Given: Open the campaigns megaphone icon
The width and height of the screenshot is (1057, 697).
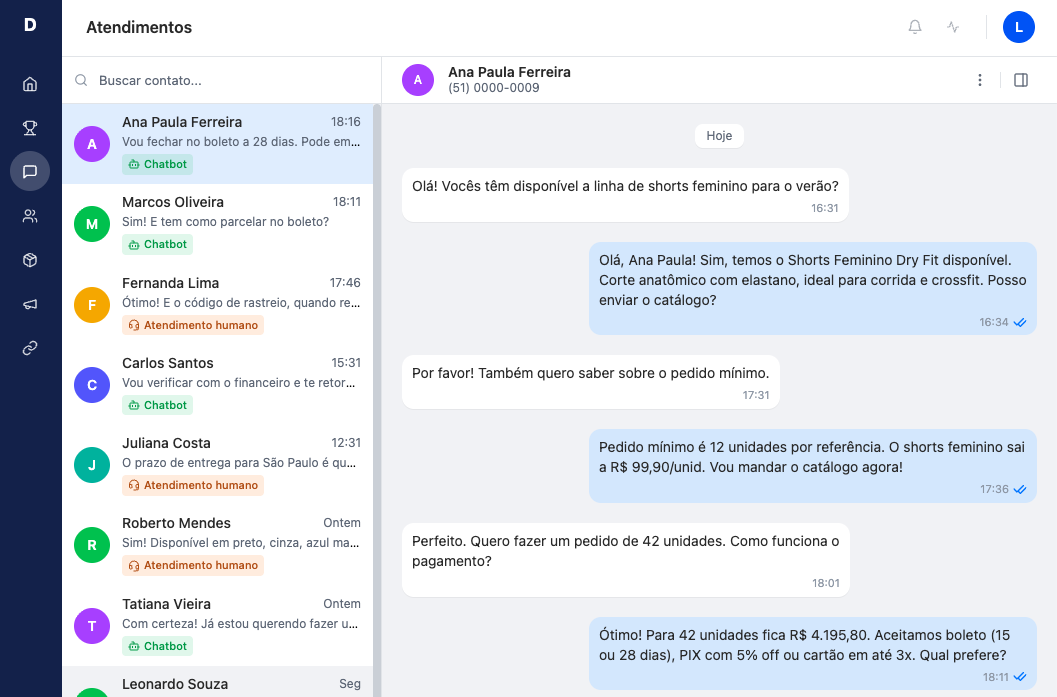Looking at the screenshot, I should point(30,304).
